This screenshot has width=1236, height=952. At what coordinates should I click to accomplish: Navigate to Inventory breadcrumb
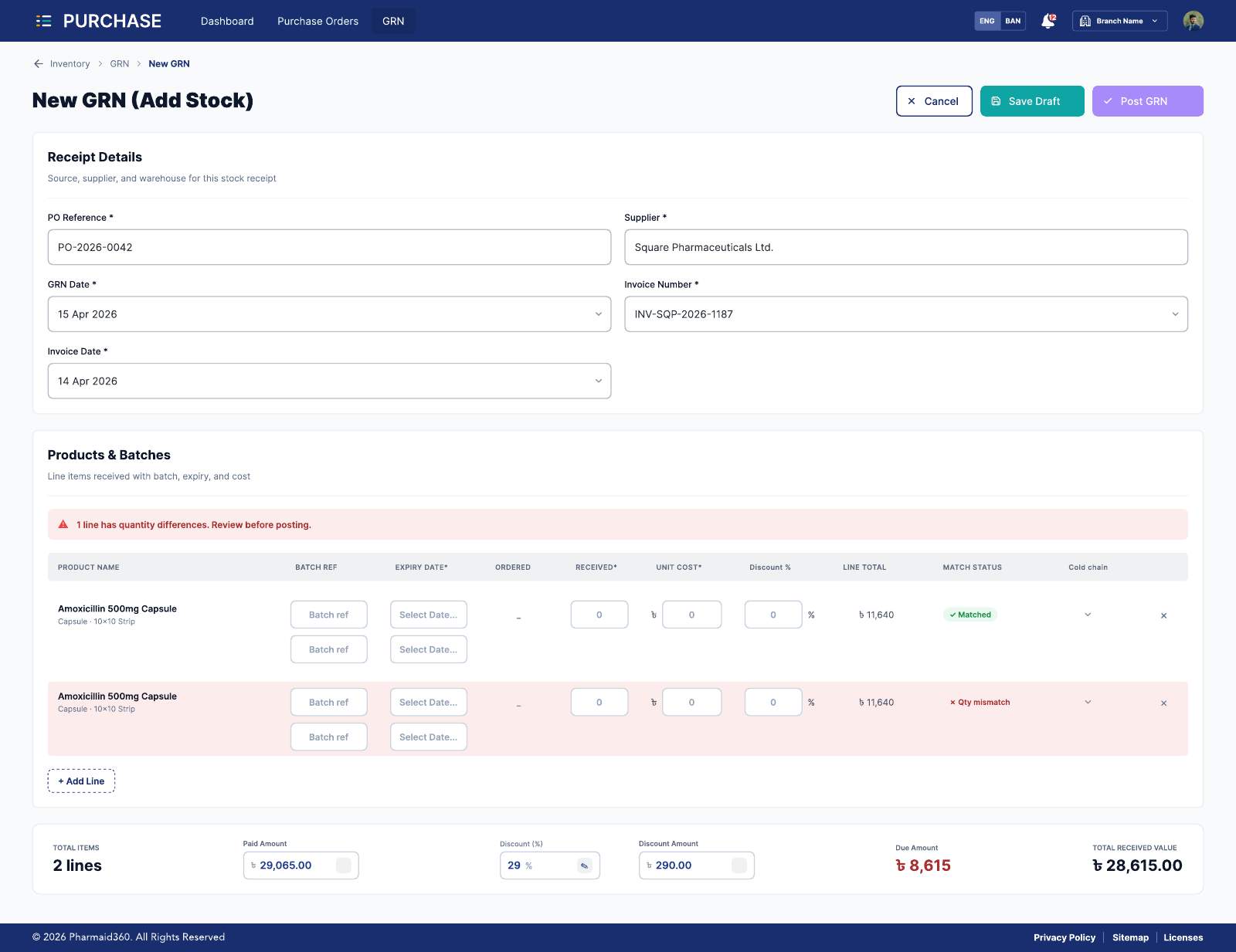[70, 64]
